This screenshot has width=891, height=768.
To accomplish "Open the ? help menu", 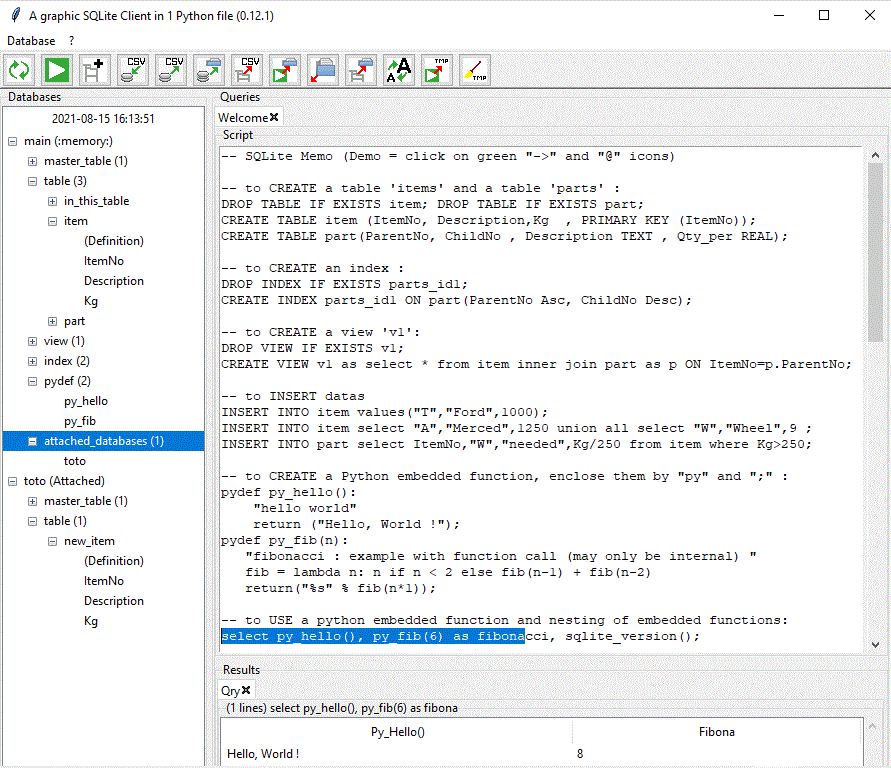I will 72,41.
